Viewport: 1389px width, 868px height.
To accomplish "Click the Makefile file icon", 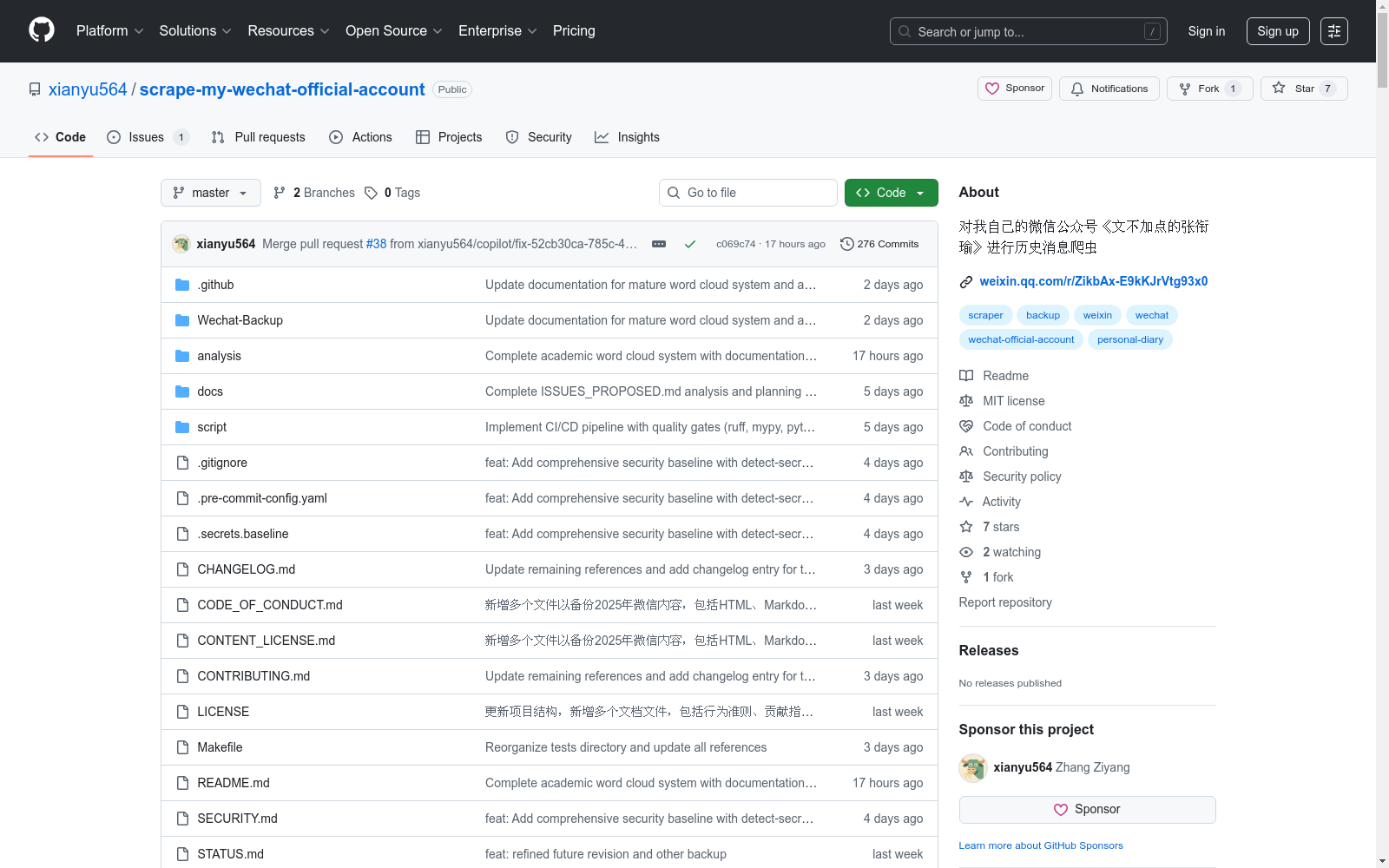I will 182,747.
